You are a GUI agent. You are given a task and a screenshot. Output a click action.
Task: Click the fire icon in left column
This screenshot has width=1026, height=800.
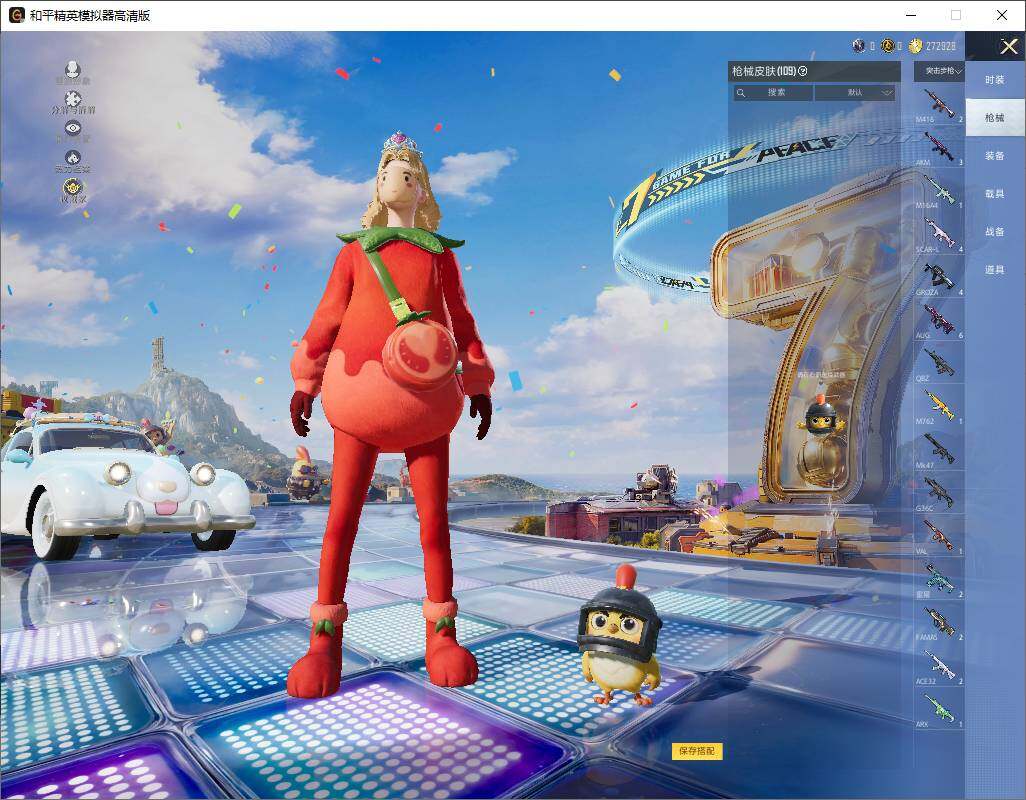tap(73, 158)
